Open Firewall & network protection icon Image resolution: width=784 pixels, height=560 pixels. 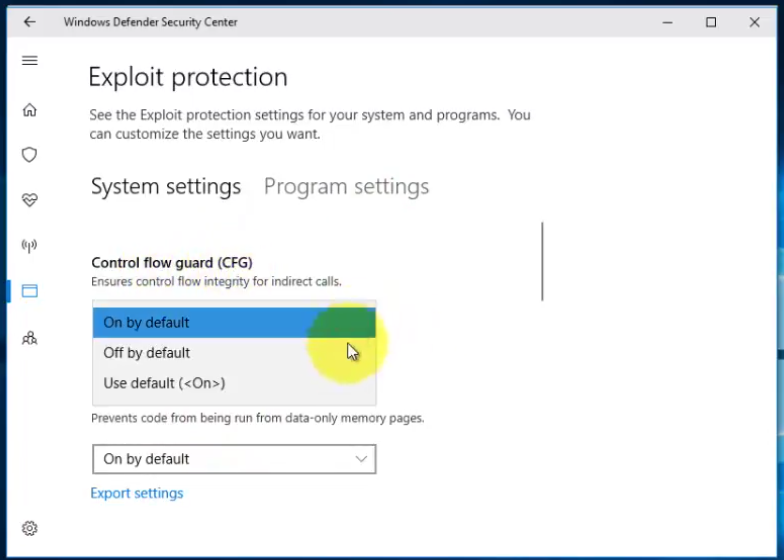click(x=30, y=245)
